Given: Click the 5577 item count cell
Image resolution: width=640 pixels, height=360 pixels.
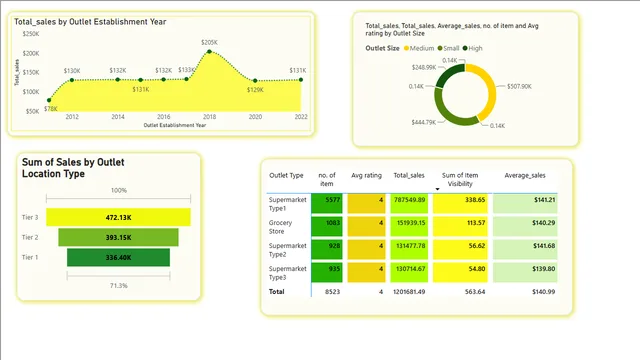Looking at the screenshot, I should click(x=327, y=204).
